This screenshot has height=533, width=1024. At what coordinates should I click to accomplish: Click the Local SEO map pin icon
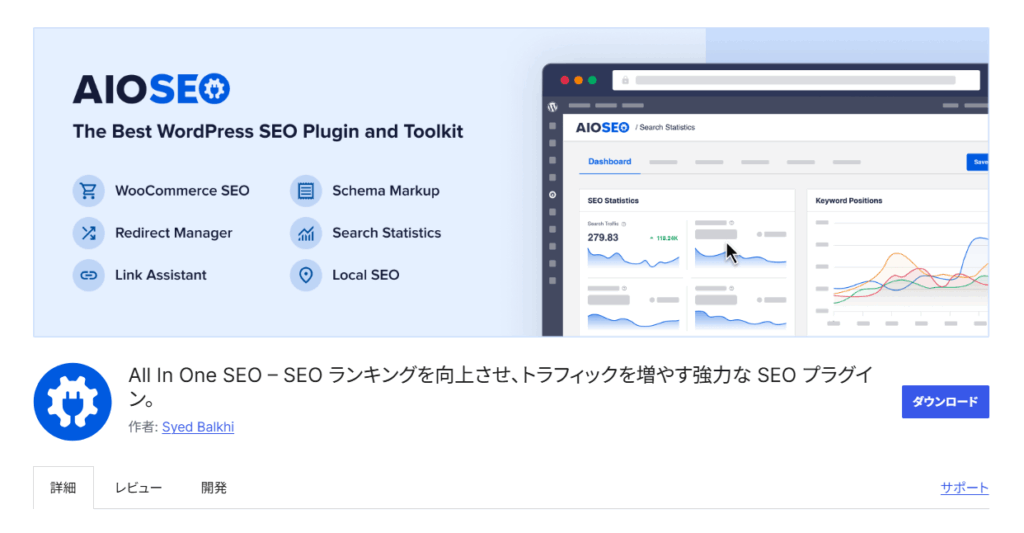click(x=306, y=275)
